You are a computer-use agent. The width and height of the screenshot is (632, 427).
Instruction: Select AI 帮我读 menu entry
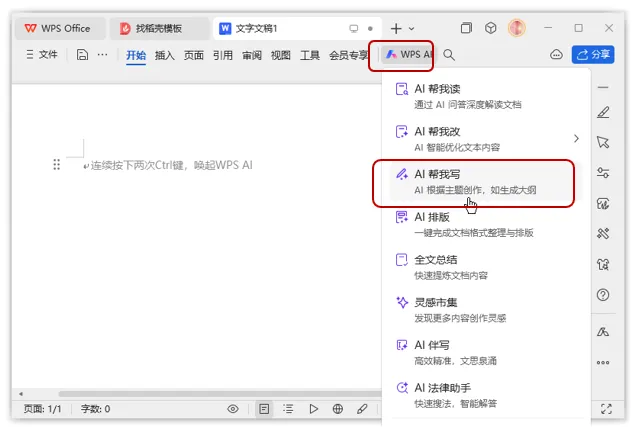[x=486, y=96]
